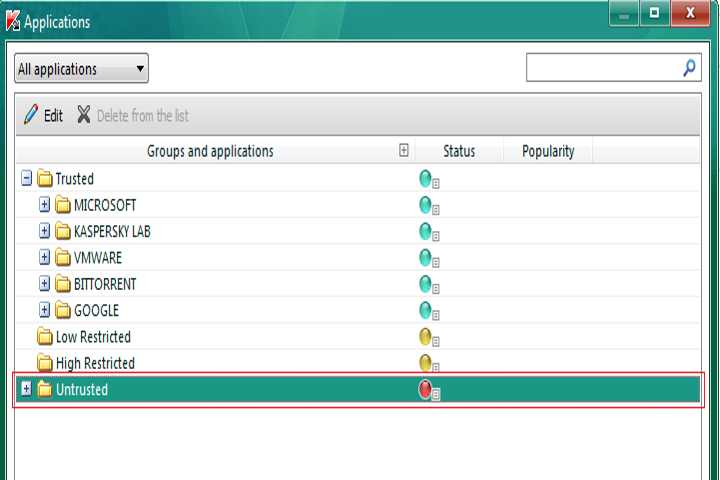Viewport: 720px width, 480px height.
Task: Select the Untrusted row label
Action: 82,390
